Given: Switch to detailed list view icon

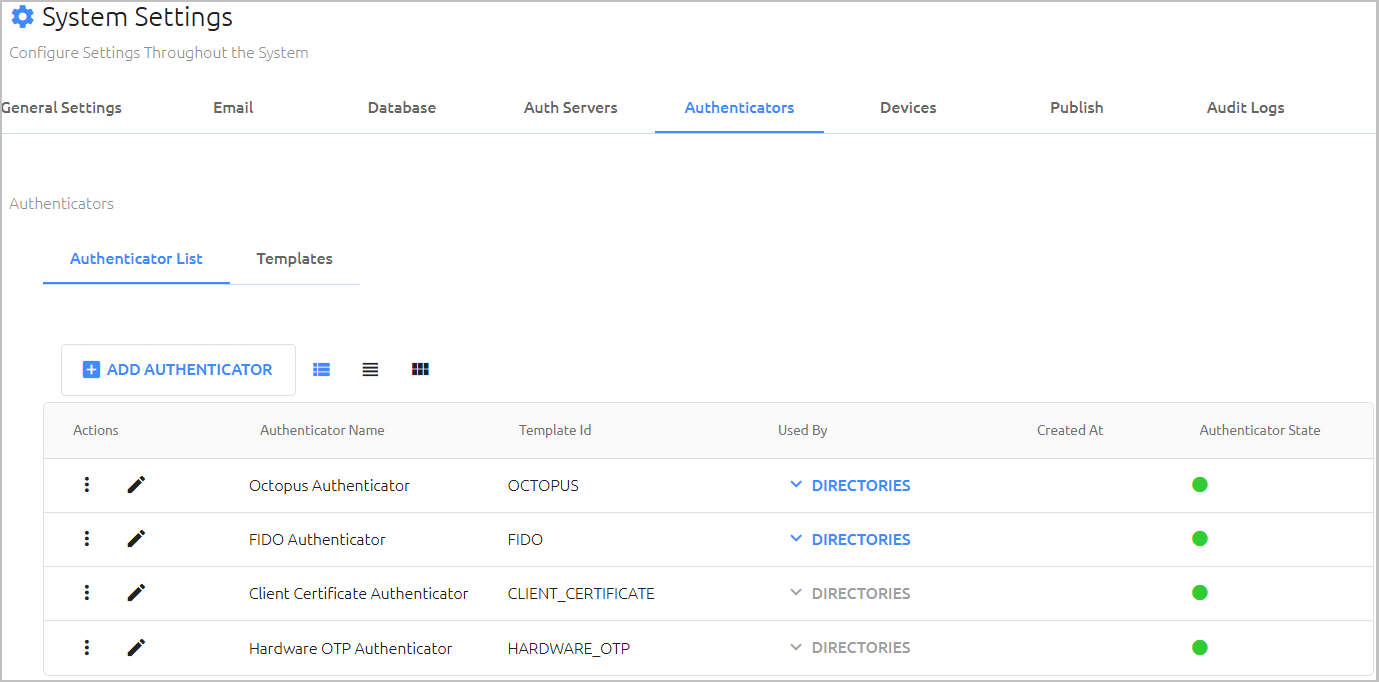Looking at the screenshot, I should (x=321, y=370).
